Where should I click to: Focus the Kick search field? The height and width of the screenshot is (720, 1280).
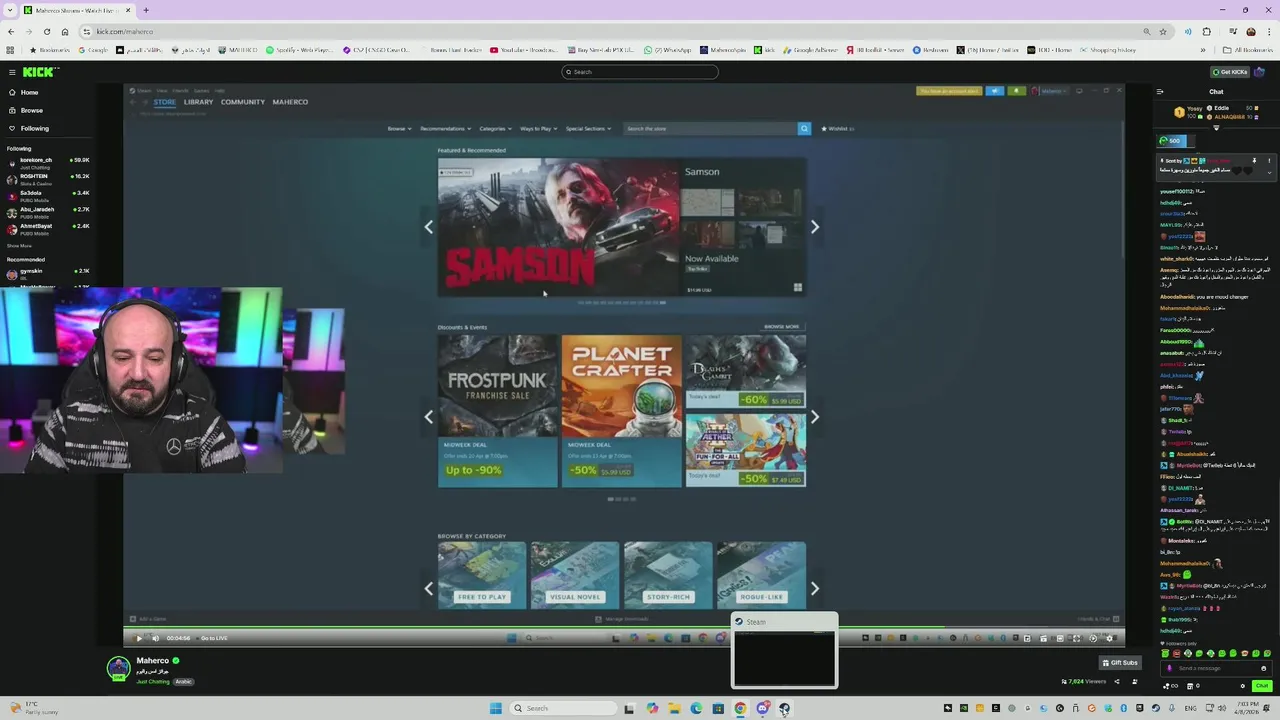tap(640, 72)
